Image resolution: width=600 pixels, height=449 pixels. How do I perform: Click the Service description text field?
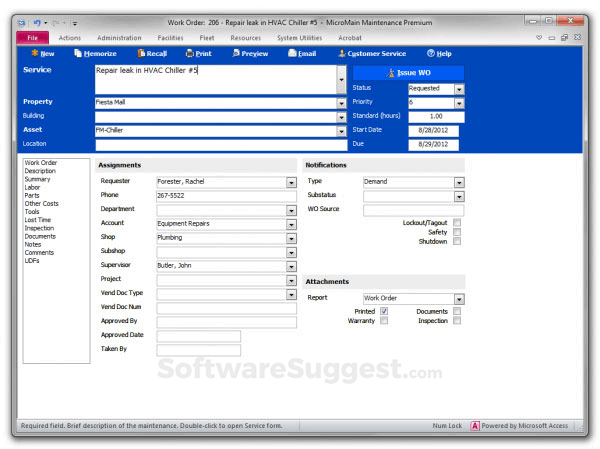tap(216, 79)
